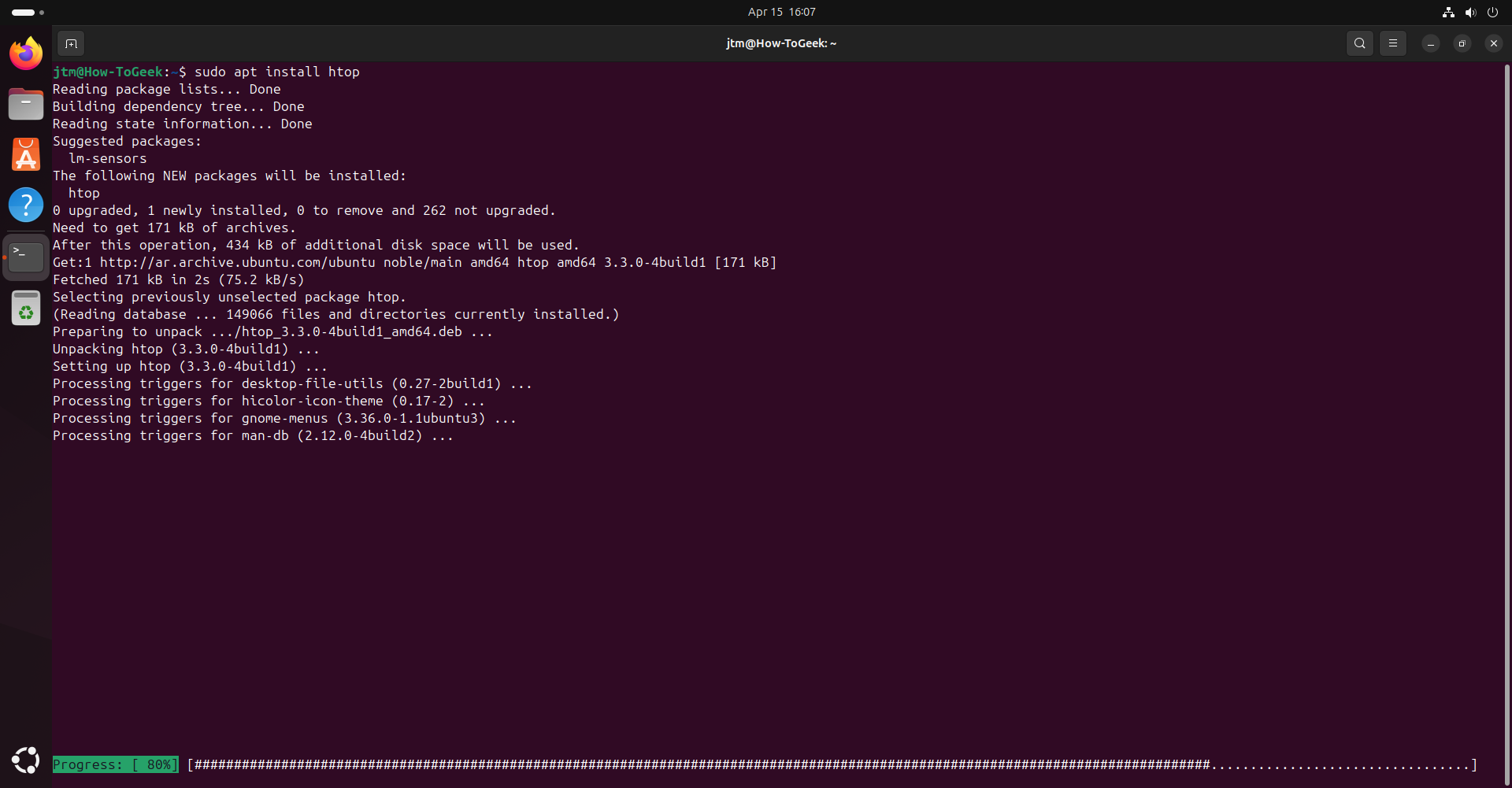The height and width of the screenshot is (788, 1512).
Task: Open the terminal hamburger menu
Action: (1392, 43)
